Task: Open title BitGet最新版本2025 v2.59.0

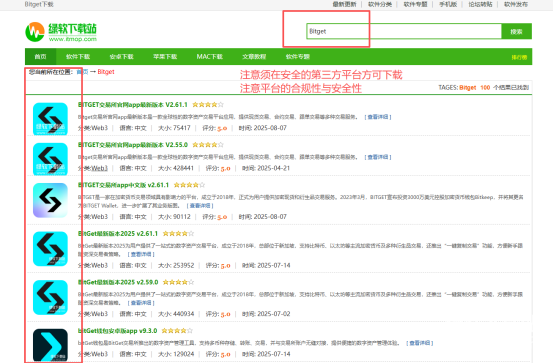Action: (118, 282)
